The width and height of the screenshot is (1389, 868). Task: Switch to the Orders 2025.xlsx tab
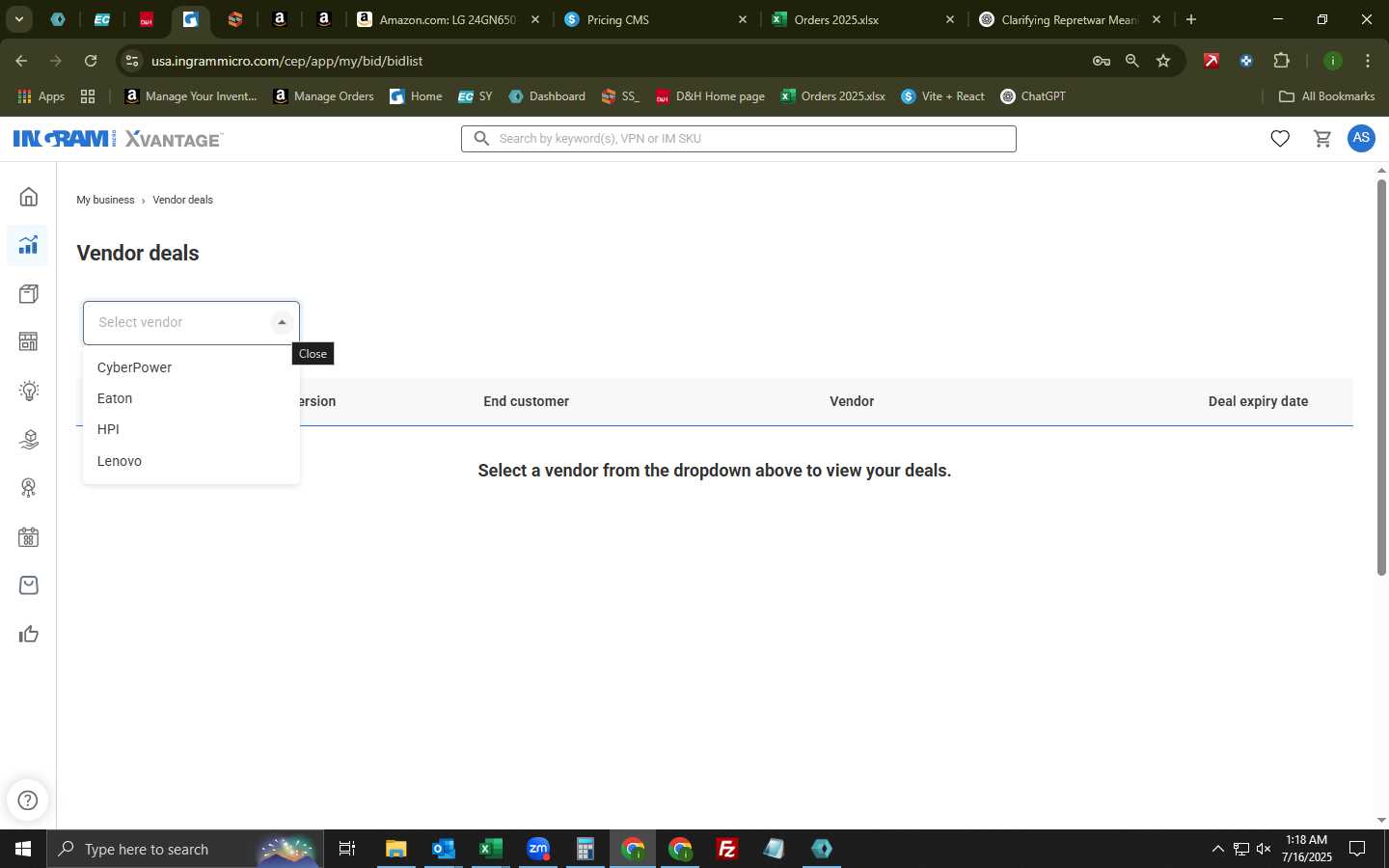tap(863, 19)
